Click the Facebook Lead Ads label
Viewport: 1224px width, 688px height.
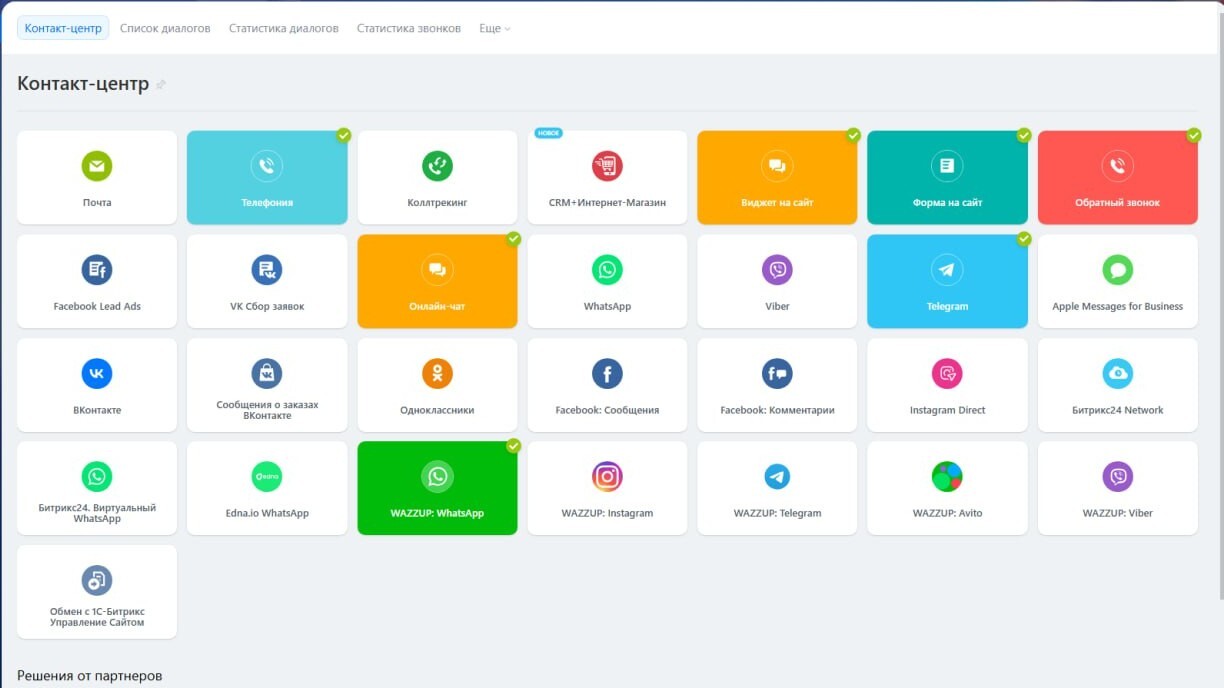(x=97, y=307)
